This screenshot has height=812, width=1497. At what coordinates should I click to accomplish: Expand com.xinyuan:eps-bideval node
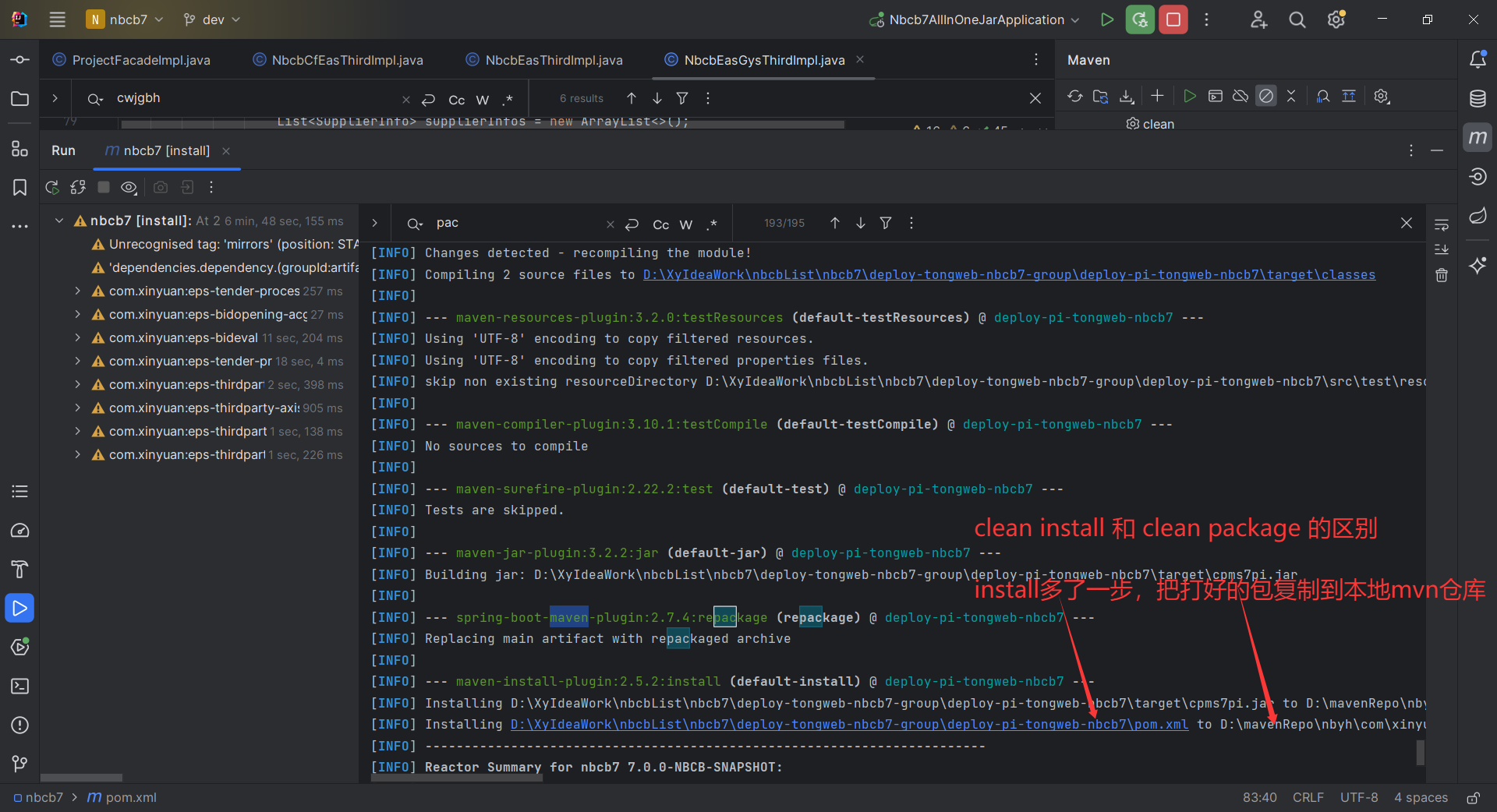point(77,337)
